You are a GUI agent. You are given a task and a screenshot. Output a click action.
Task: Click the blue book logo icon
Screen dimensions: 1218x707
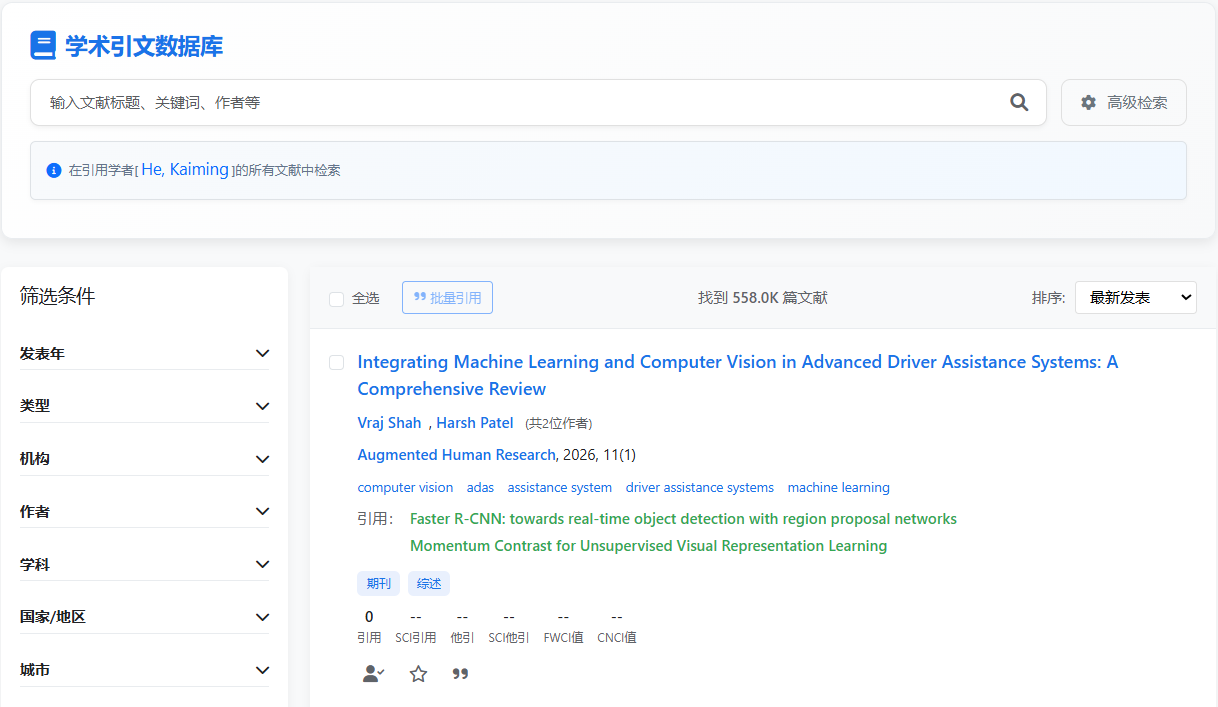pos(43,46)
